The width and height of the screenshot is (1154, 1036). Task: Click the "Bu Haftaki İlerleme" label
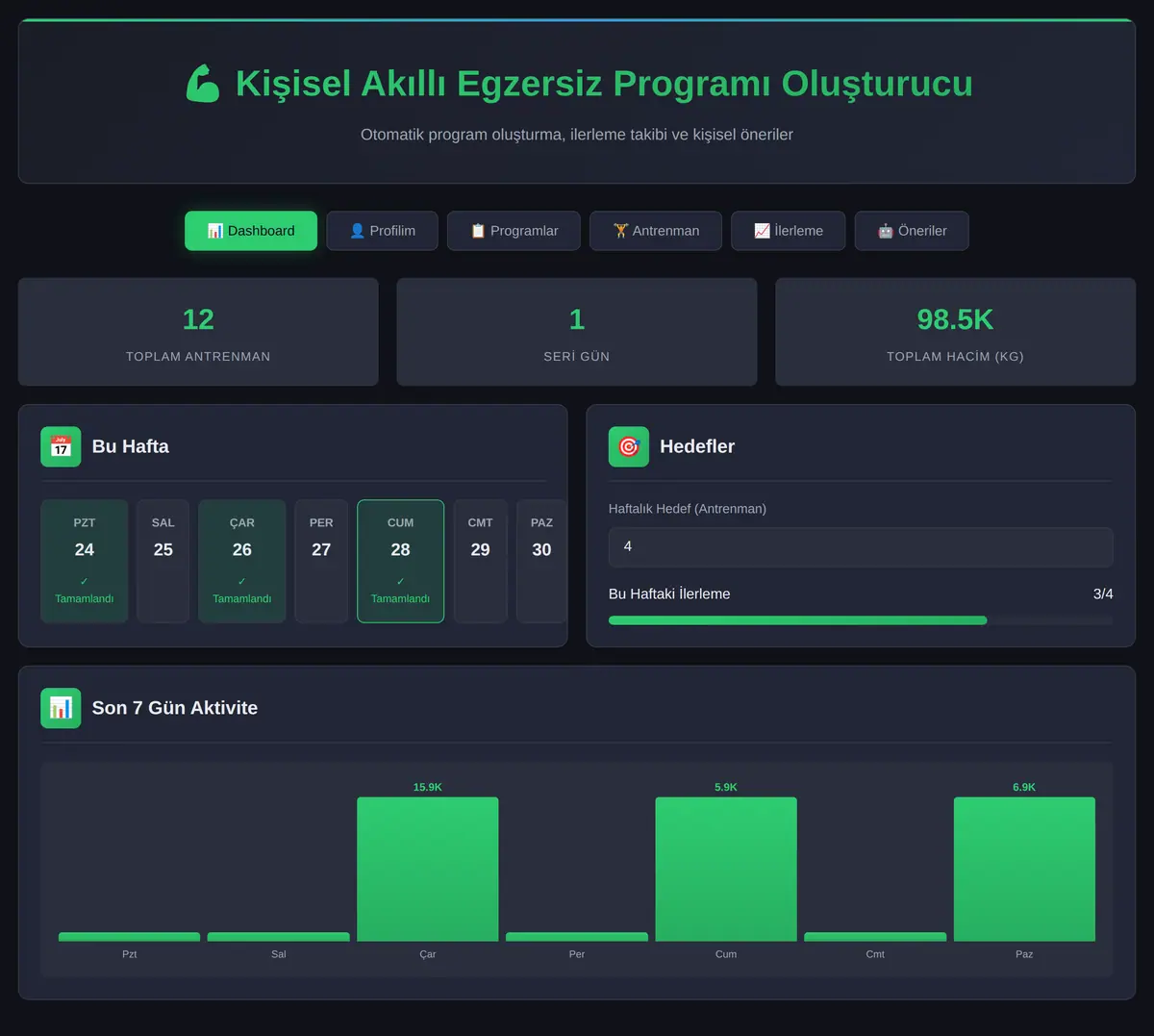click(669, 594)
